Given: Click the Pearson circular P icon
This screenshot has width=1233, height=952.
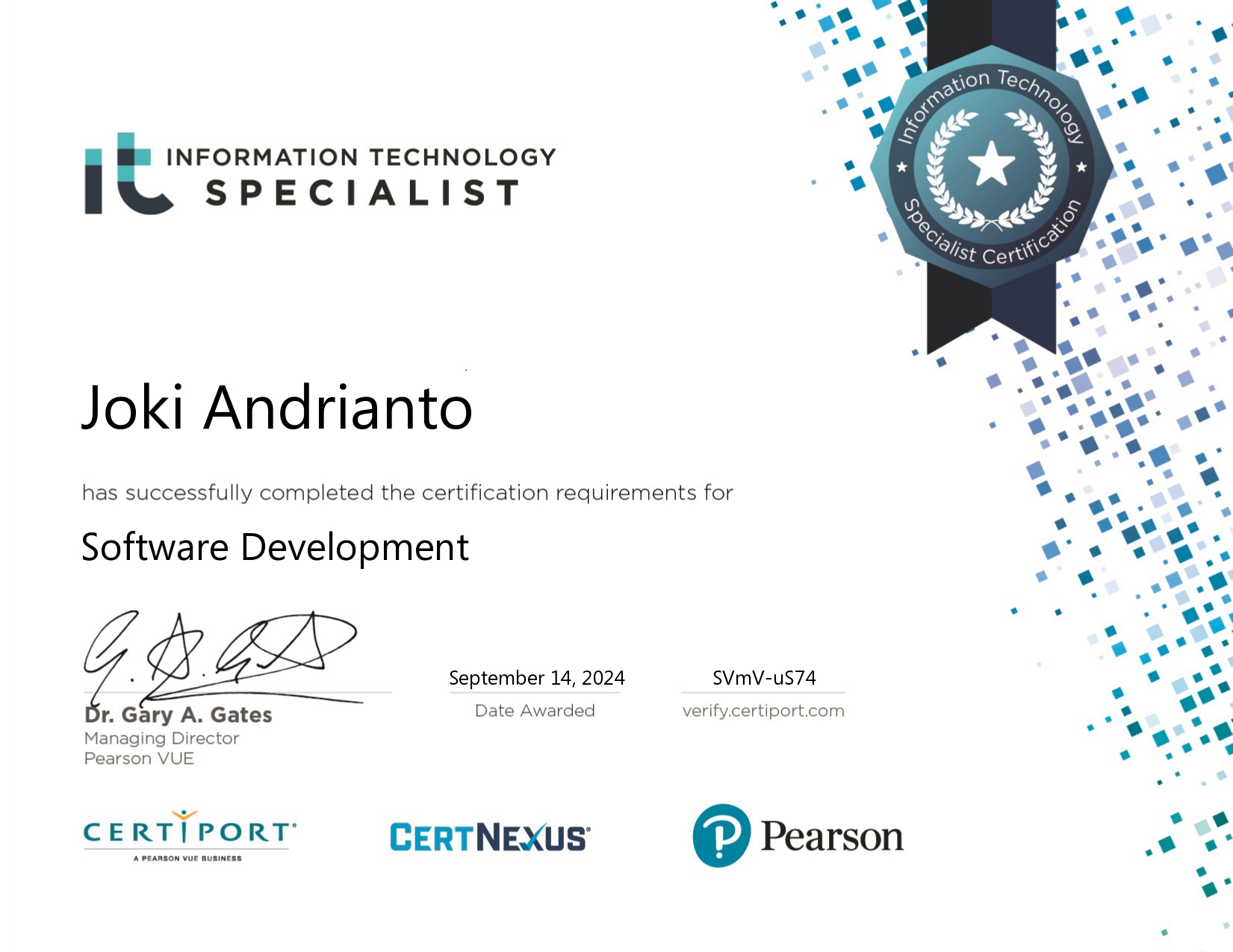Looking at the screenshot, I should coord(721,836).
